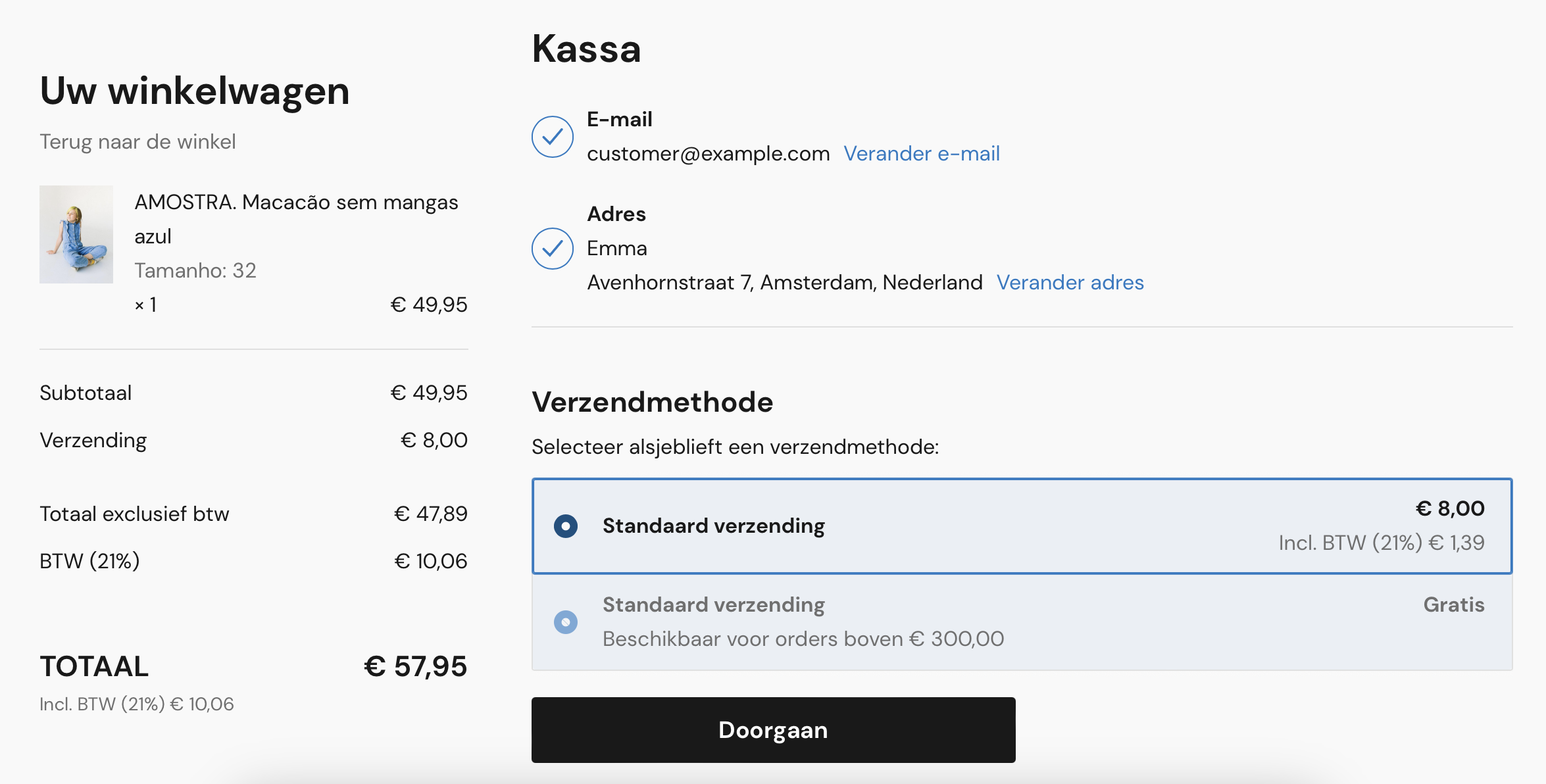Click the E-mail step checkmark icon
The height and width of the screenshot is (784, 1546).
[552, 137]
